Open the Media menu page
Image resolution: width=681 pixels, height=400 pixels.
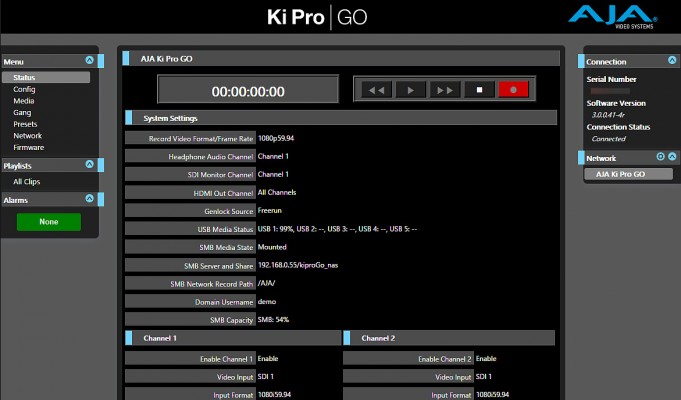[24, 101]
